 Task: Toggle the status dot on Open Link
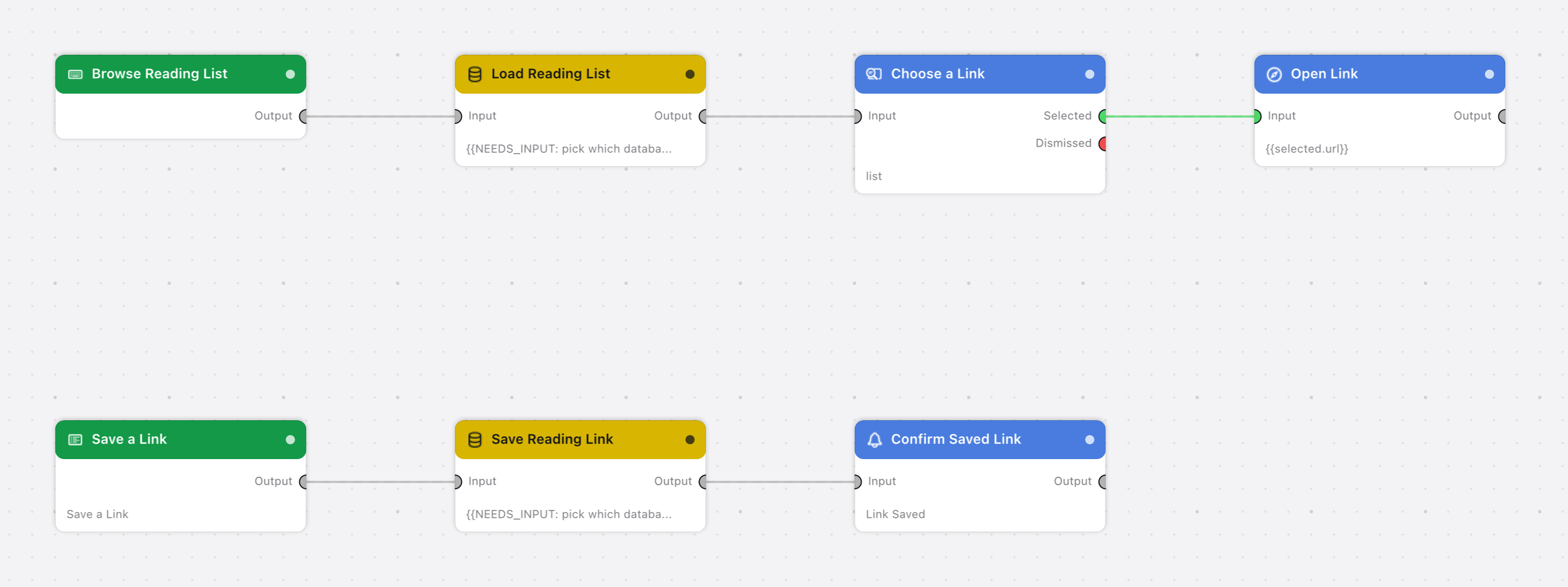[x=1489, y=74]
